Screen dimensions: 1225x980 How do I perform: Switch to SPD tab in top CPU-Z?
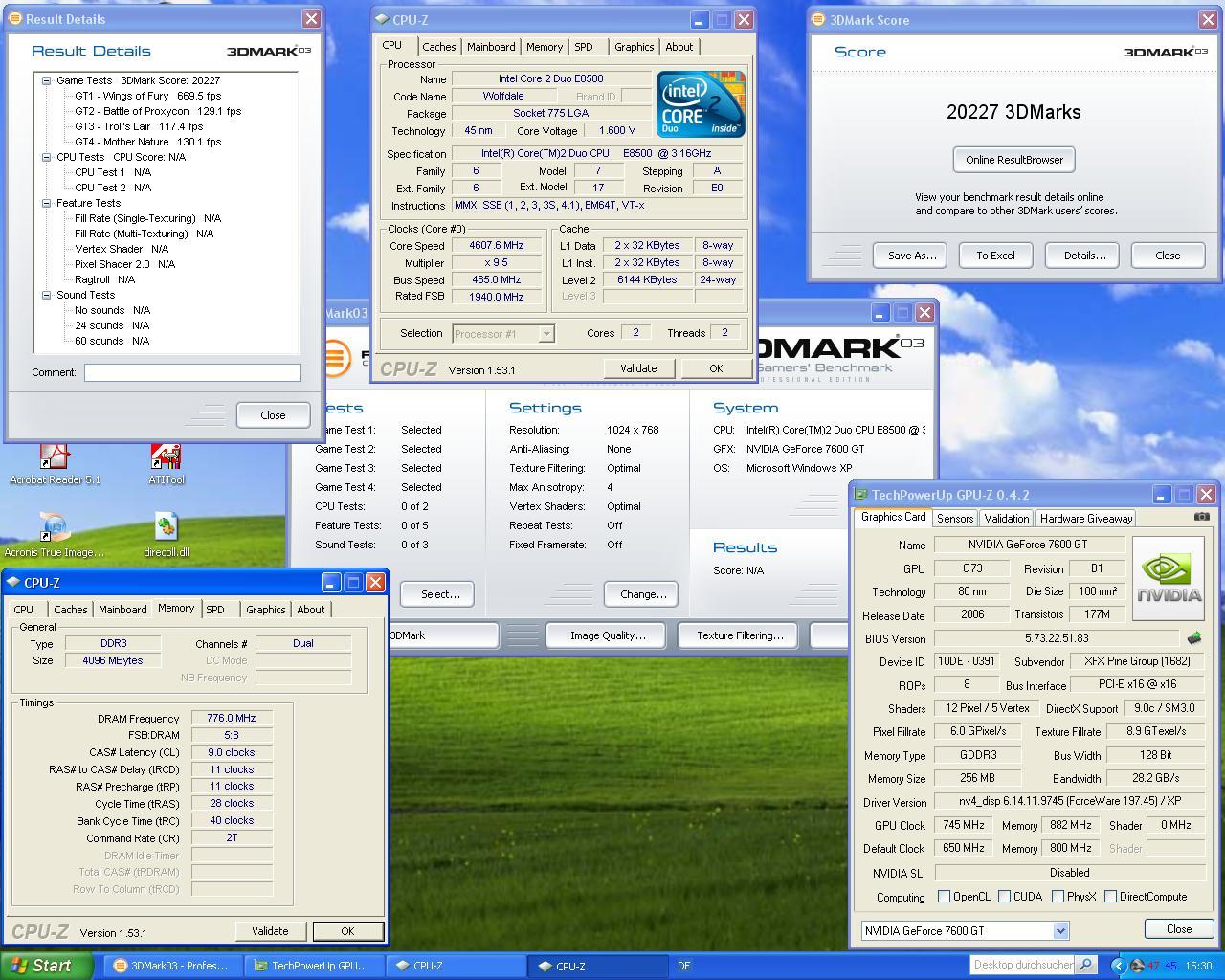pyautogui.click(x=584, y=47)
